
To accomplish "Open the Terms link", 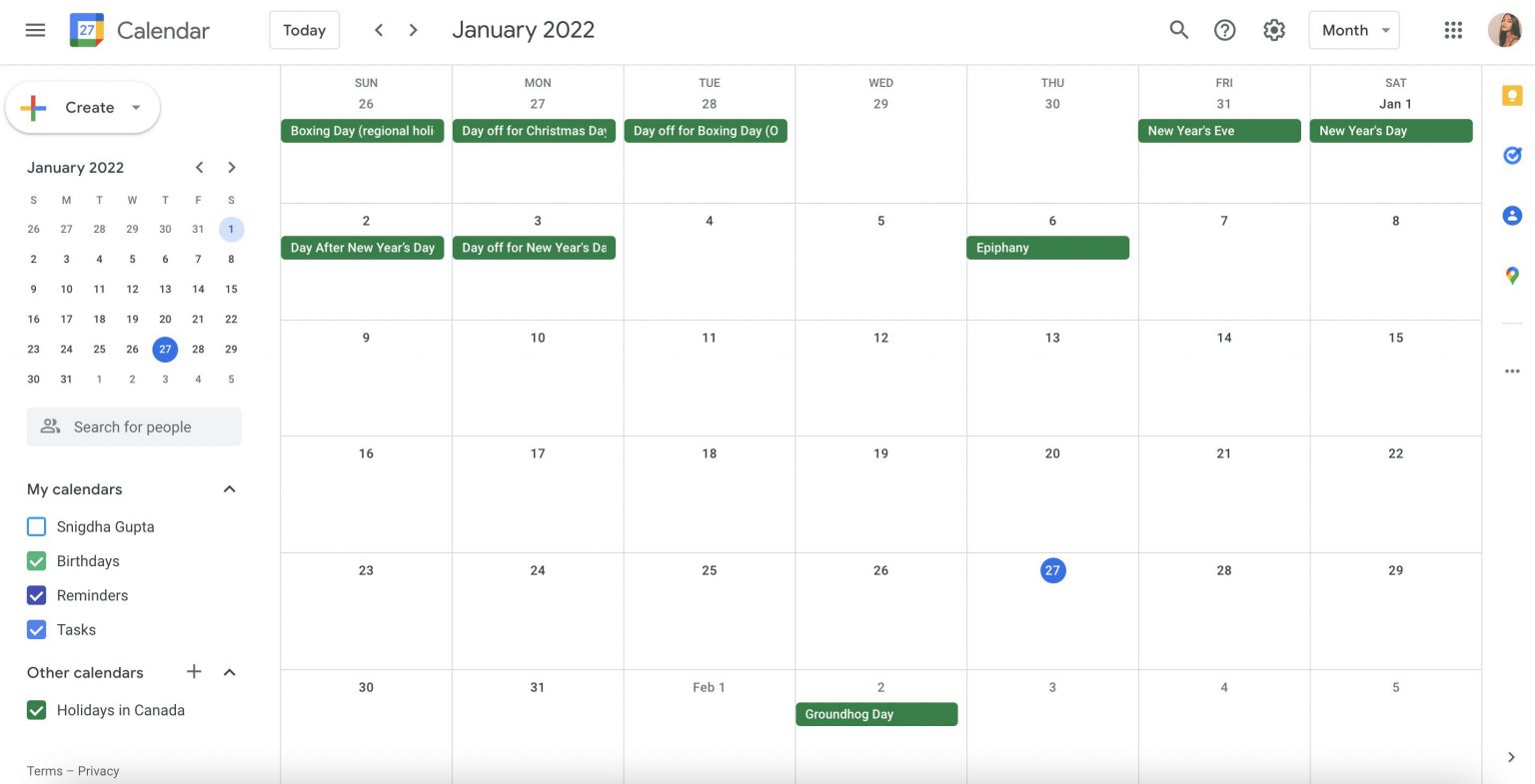I will pos(45,771).
